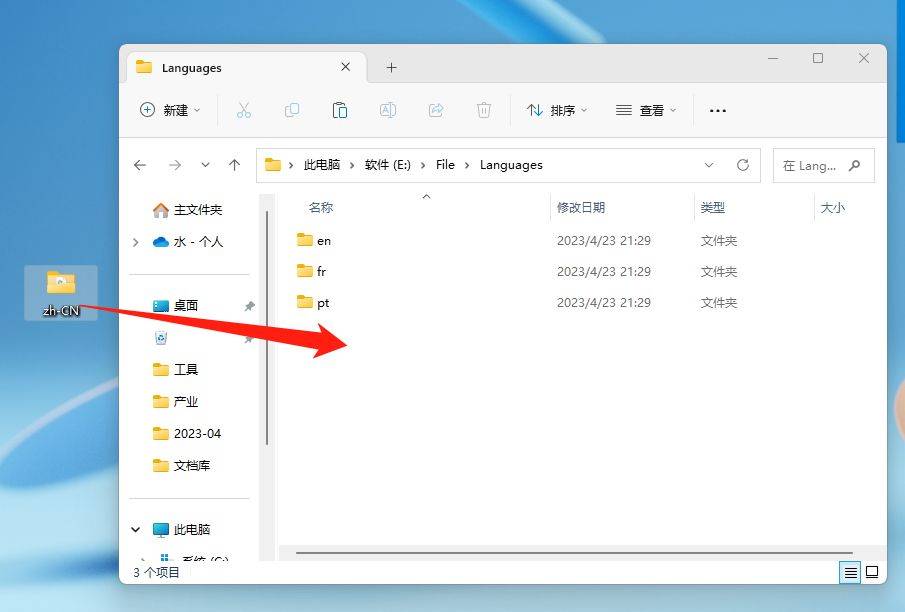This screenshot has width=905, height=612.
Task: Open the three-dot more options menu
Action: tap(717, 110)
